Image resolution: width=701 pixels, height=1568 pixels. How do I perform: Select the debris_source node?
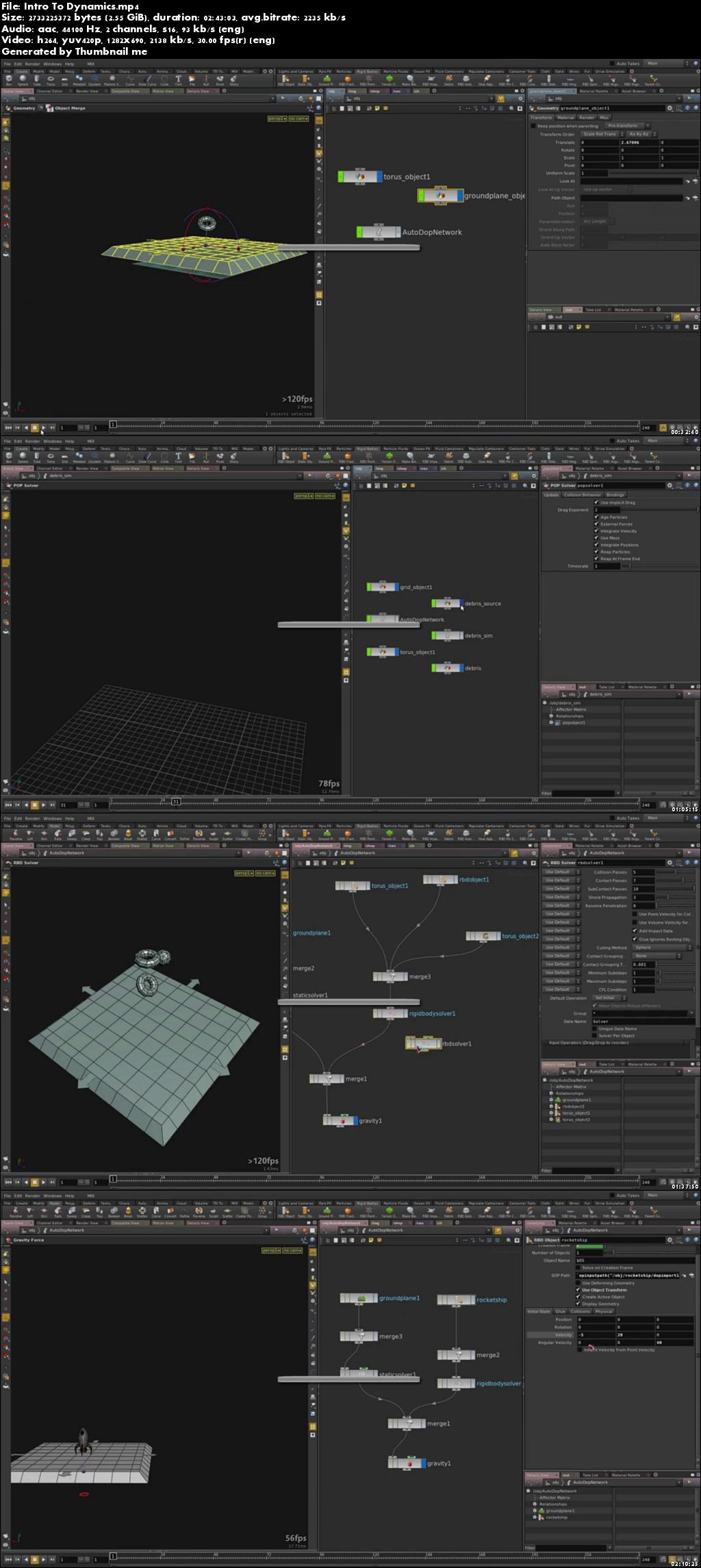click(447, 603)
